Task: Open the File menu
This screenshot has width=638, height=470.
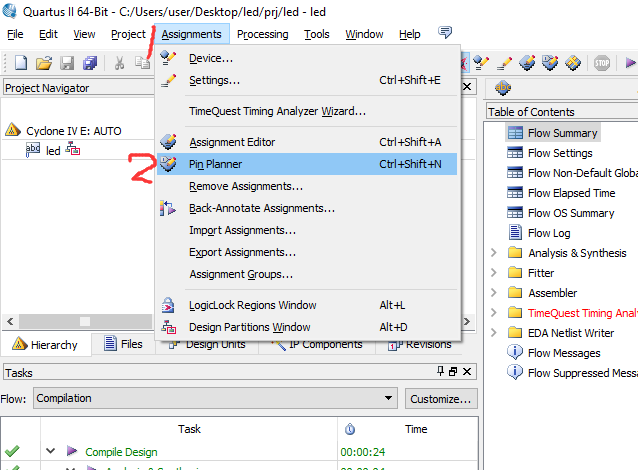Action: coord(15,34)
